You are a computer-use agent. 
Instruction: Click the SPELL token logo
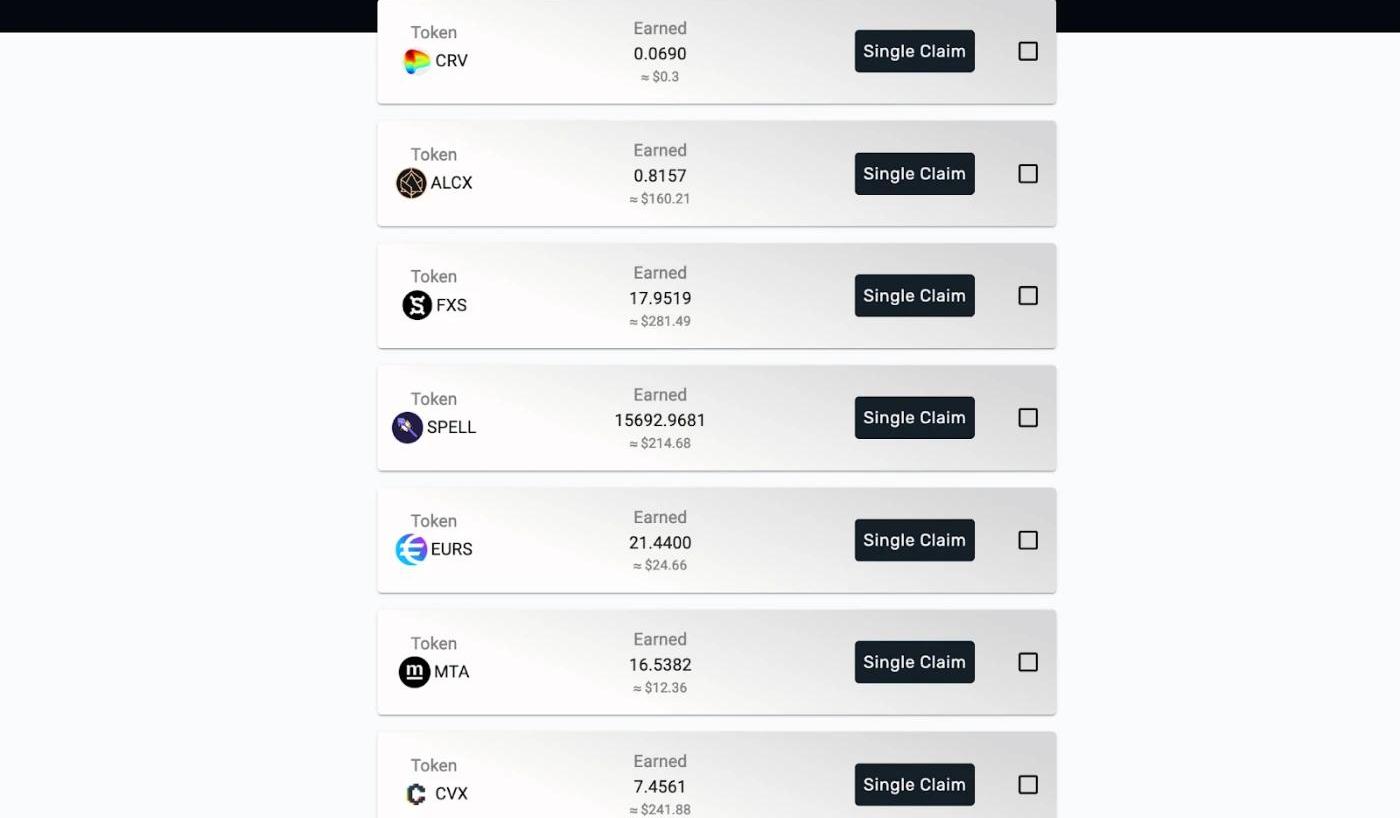(407, 427)
